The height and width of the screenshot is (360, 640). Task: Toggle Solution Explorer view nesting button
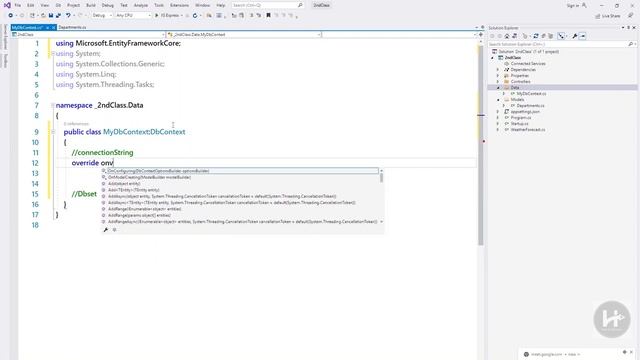click(561, 36)
